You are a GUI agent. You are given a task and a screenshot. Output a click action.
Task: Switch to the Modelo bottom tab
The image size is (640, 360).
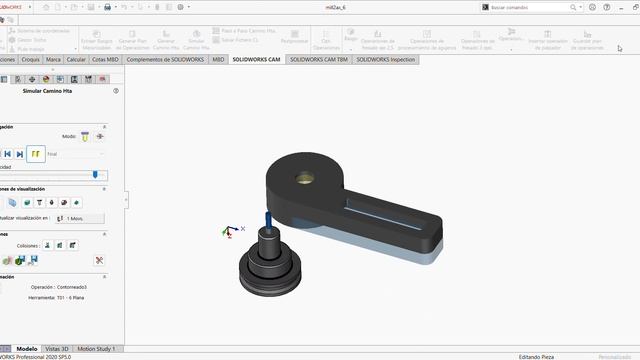27,349
